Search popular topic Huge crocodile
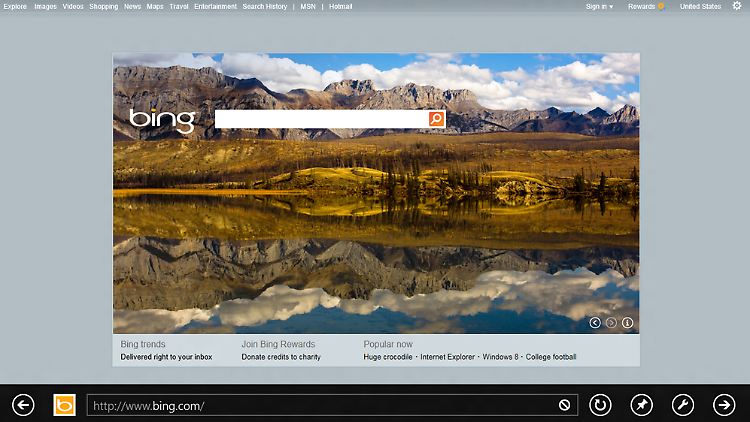This screenshot has width=750, height=422. [x=387, y=357]
